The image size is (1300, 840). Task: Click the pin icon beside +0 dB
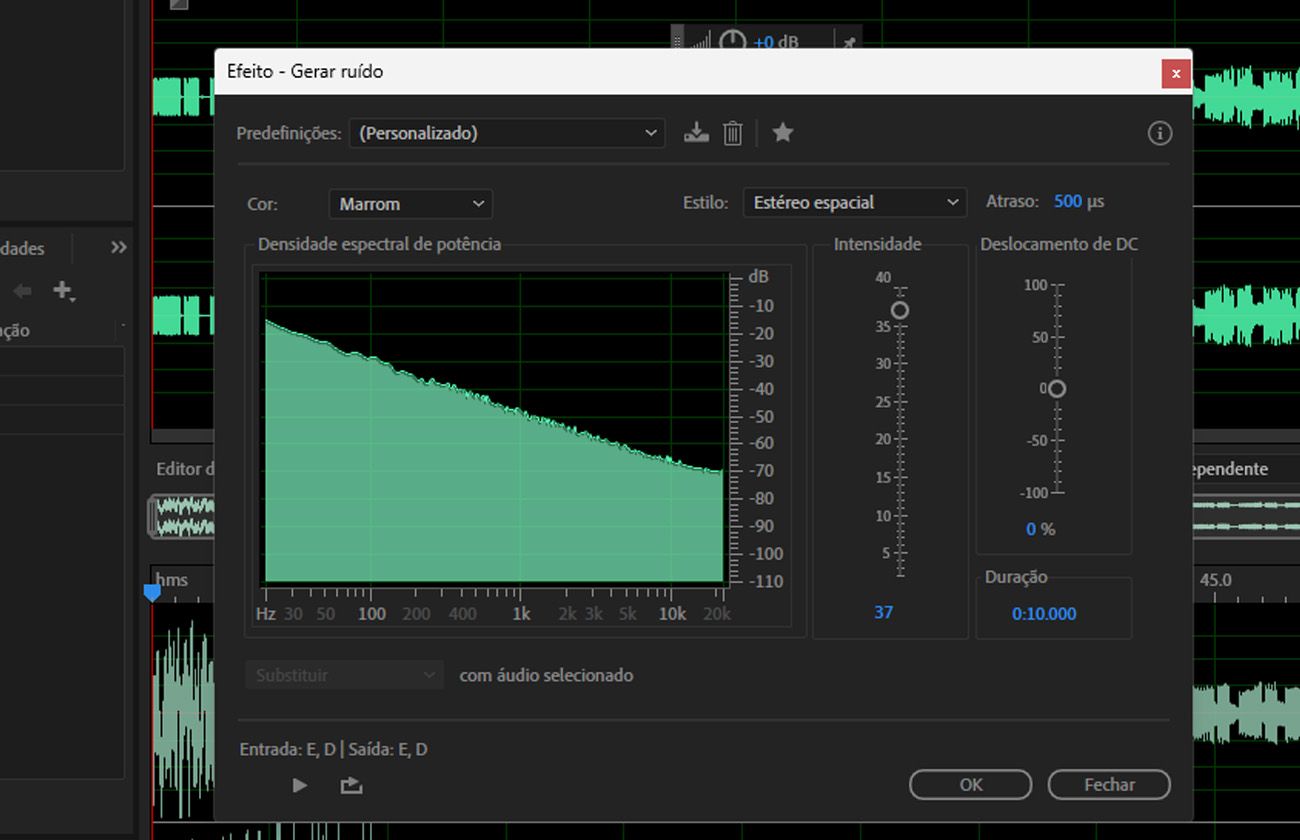pyautogui.click(x=849, y=43)
